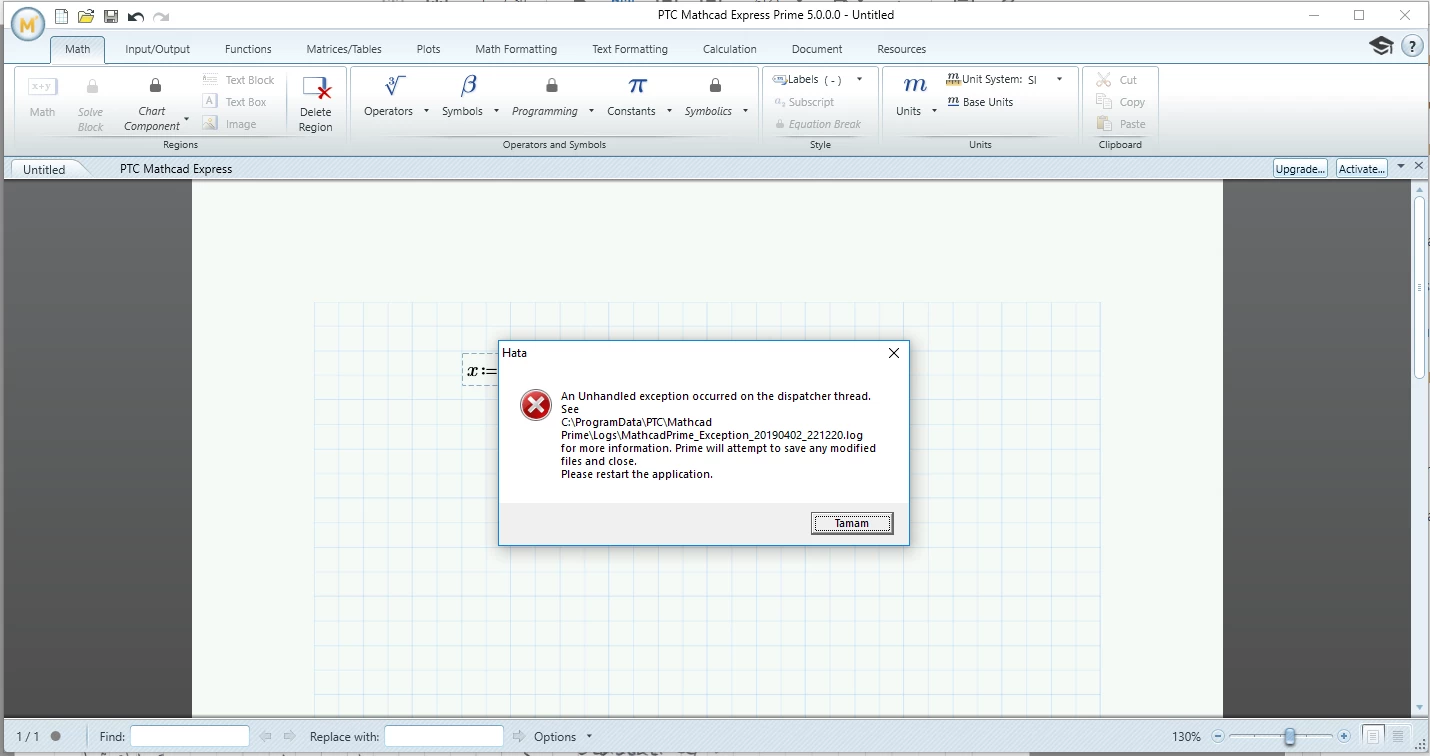Open Getting Started graduation-cap icon
Viewport: 1430px width, 756px height.
pyautogui.click(x=1381, y=46)
